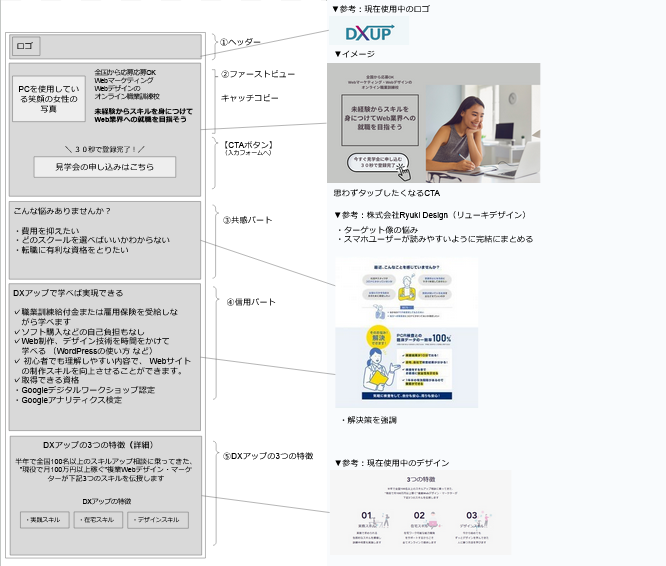This screenshot has height=566, width=666.
Task: Select the こんな悩みありませんか？ heading text
Action: coord(62,211)
